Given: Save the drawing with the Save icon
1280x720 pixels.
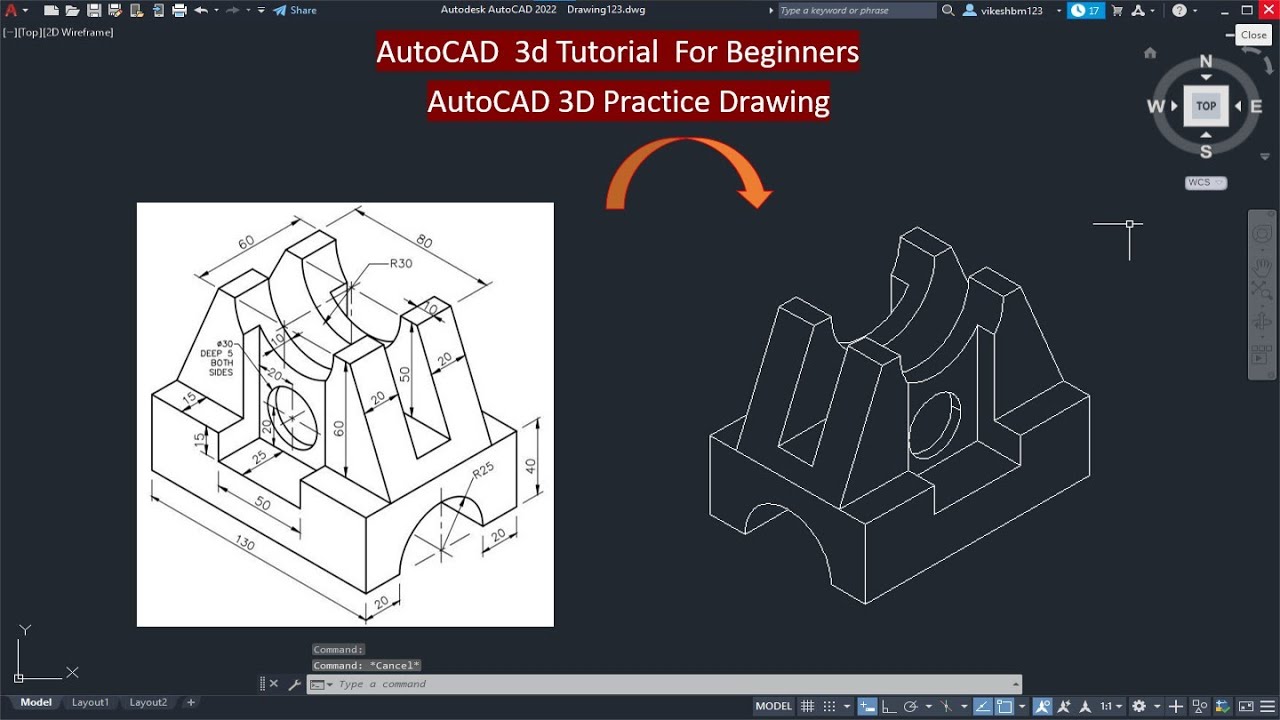Looking at the screenshot, I should [x=94, y=10].
